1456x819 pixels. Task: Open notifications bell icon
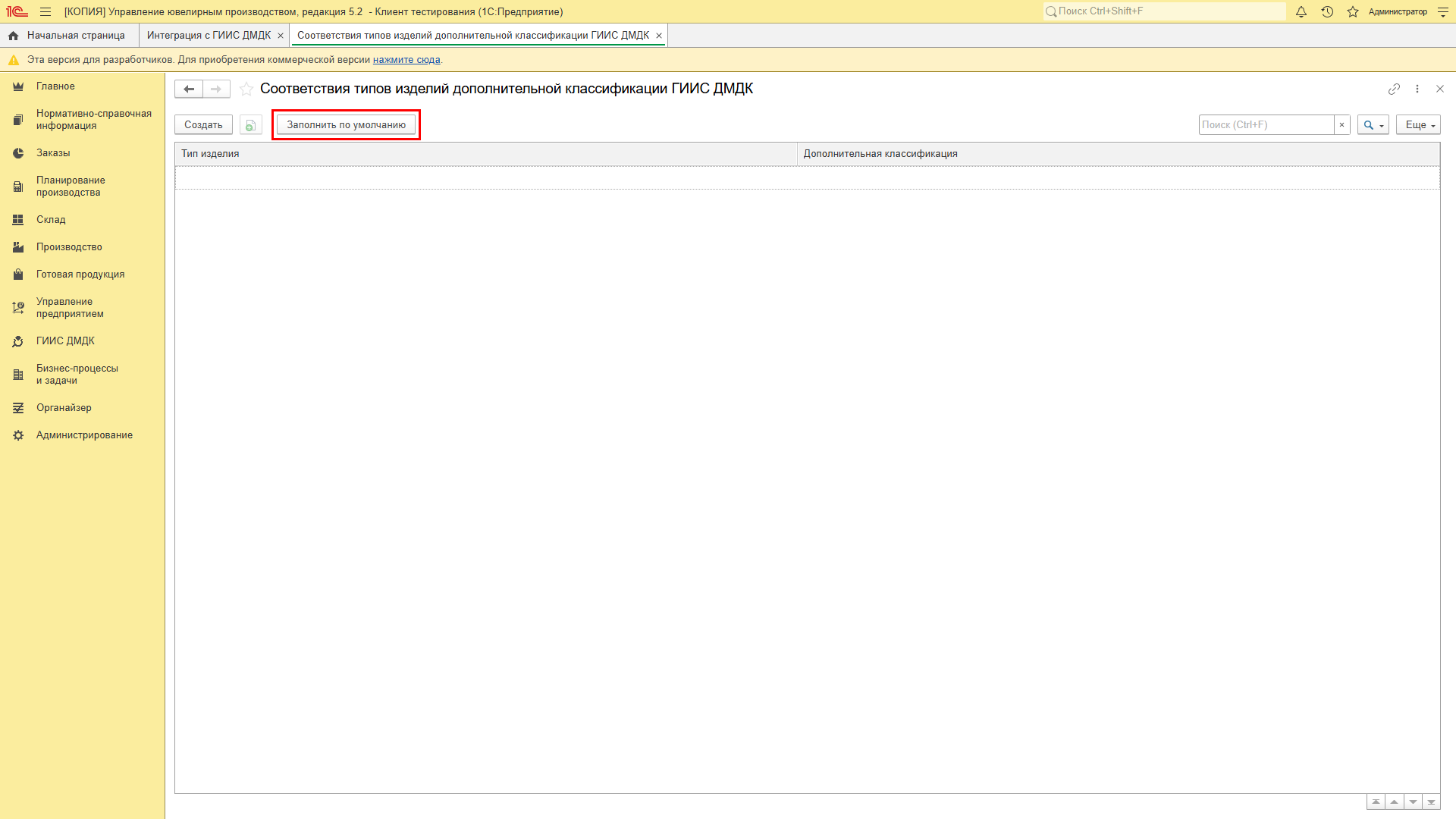1301,11
